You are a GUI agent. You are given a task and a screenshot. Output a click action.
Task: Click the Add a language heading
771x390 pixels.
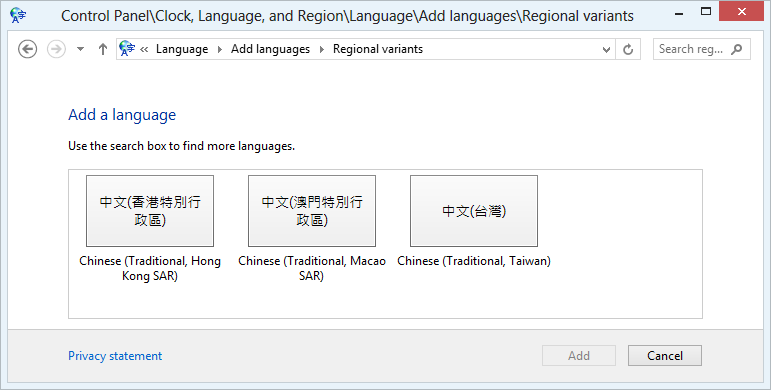122,115
